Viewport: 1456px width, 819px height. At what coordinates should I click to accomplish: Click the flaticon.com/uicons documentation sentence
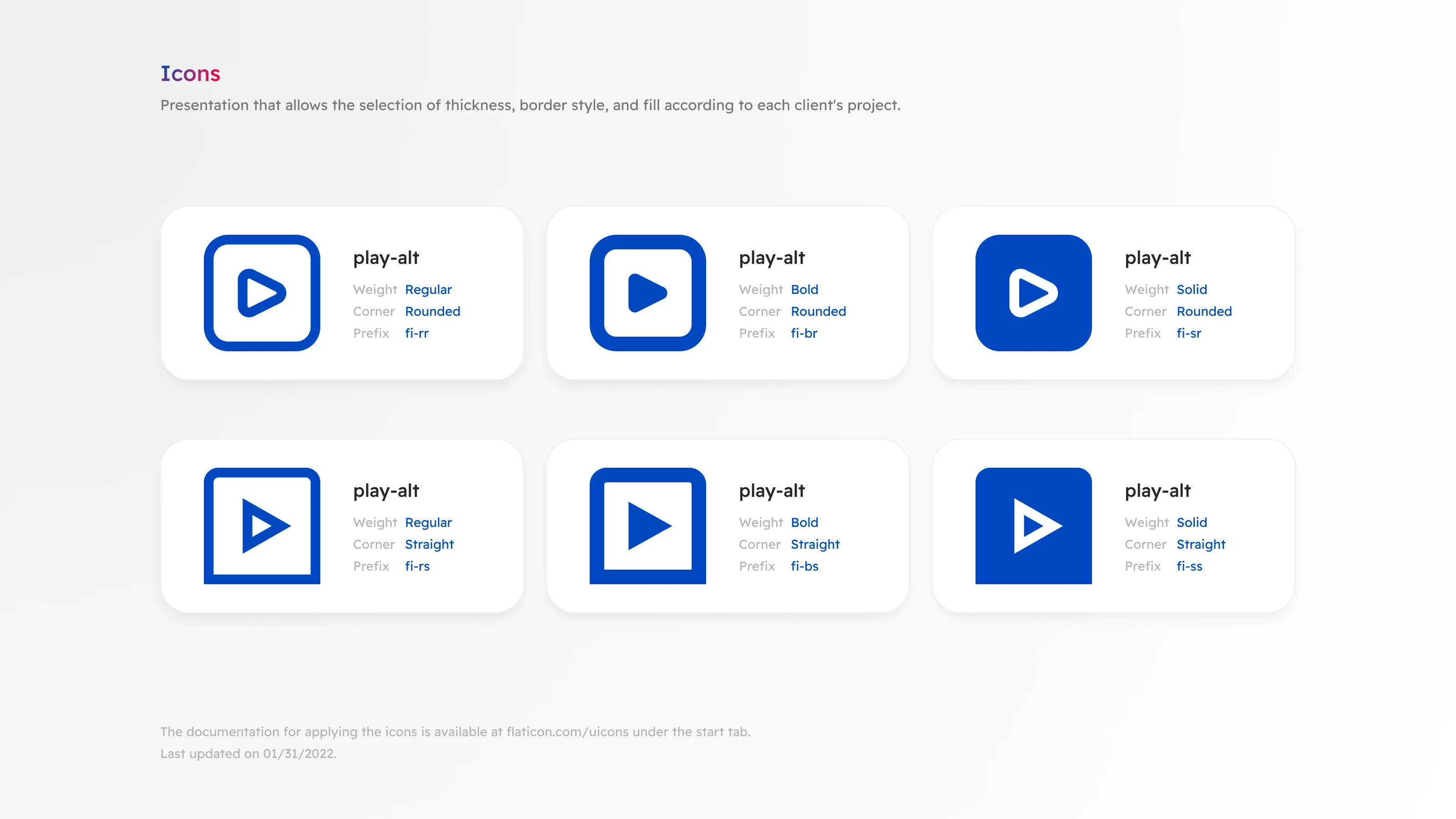tap(455, 731)
